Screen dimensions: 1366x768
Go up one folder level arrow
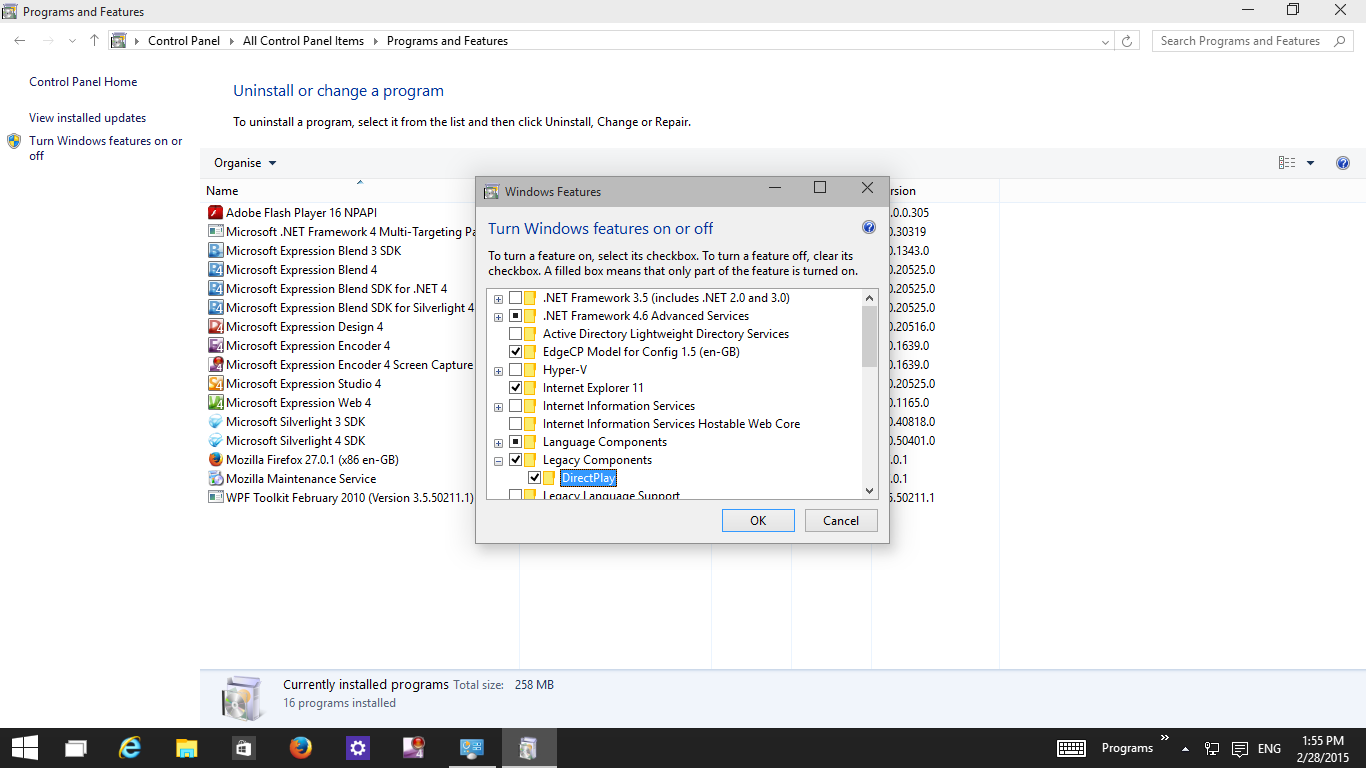[94, 41]
